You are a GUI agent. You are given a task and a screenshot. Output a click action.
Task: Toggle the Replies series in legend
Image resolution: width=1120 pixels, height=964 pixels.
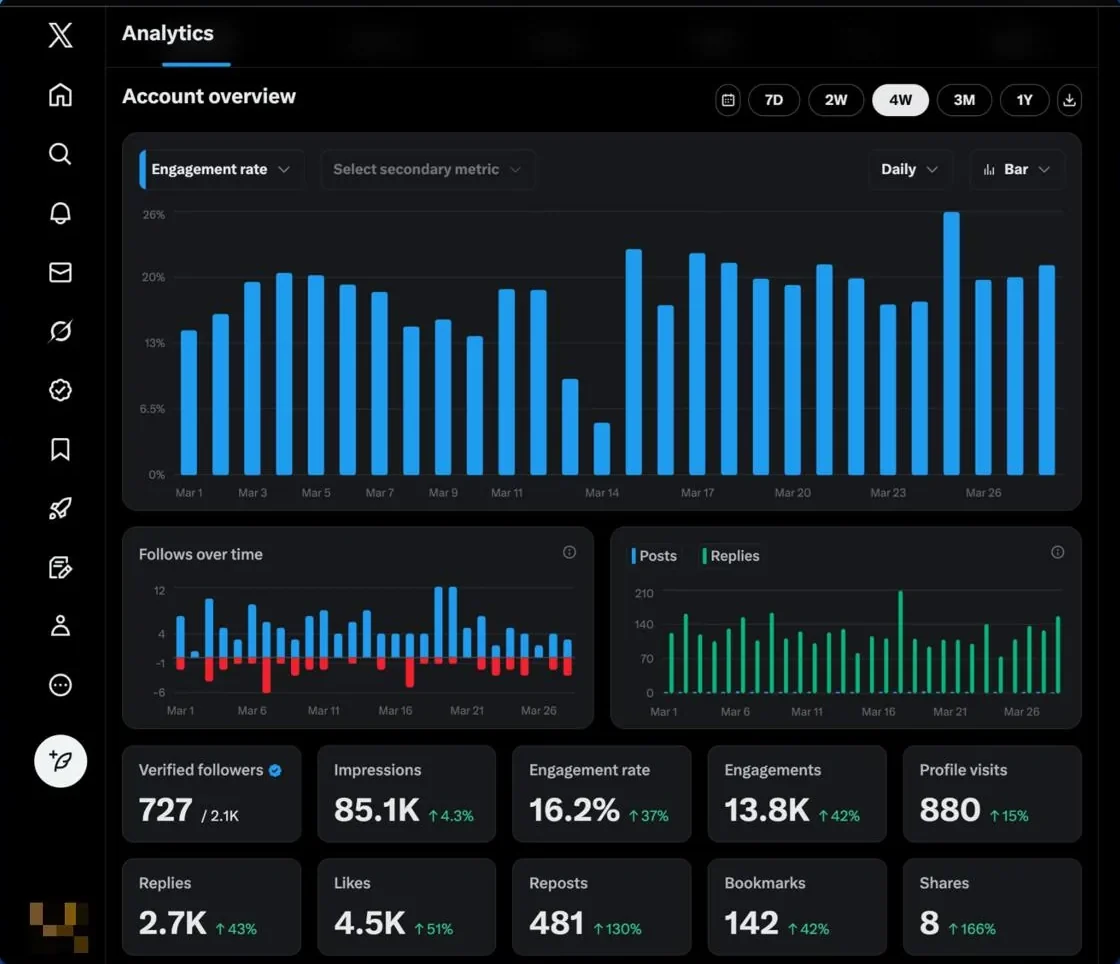731,556
